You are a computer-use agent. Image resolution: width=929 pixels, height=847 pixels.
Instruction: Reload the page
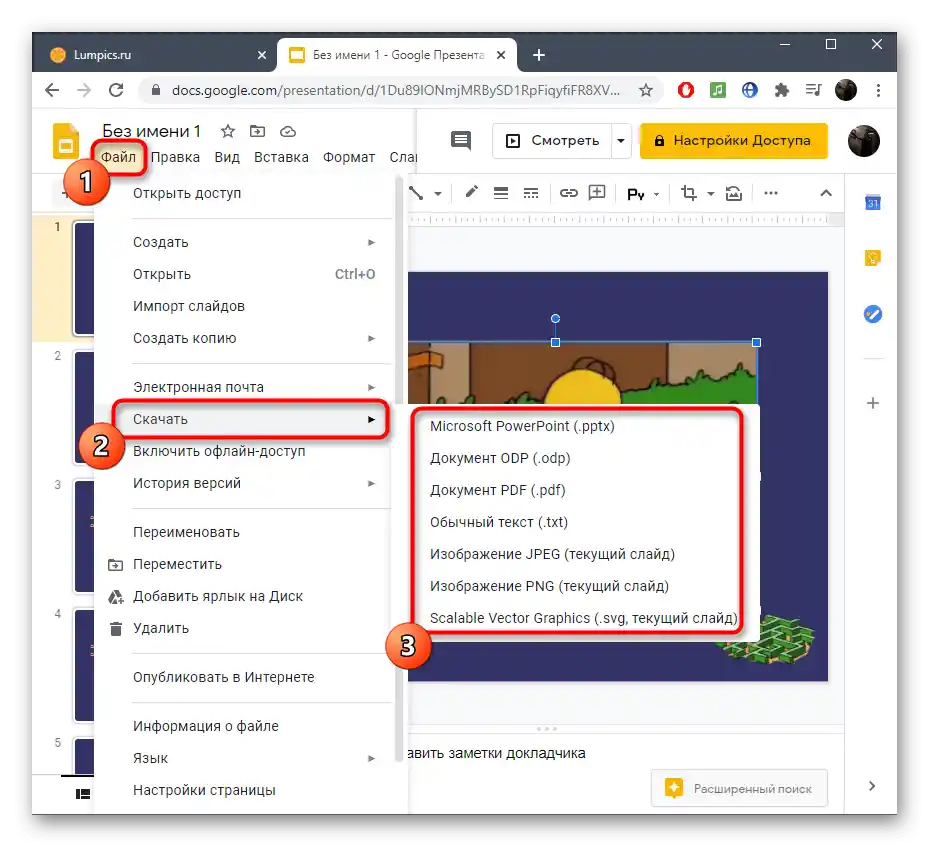click(x=116, y=90)
